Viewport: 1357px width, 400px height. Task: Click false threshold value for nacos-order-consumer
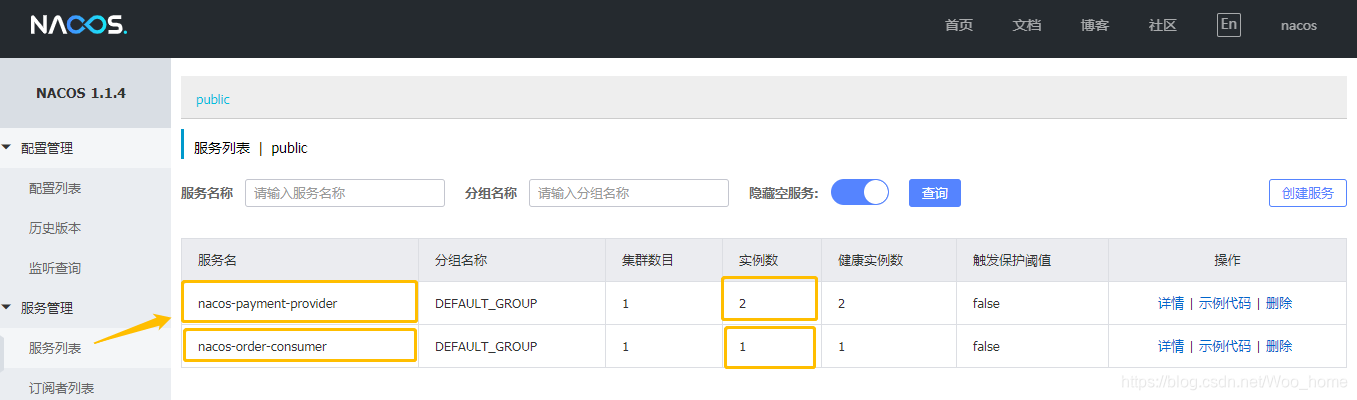point(986,346)
